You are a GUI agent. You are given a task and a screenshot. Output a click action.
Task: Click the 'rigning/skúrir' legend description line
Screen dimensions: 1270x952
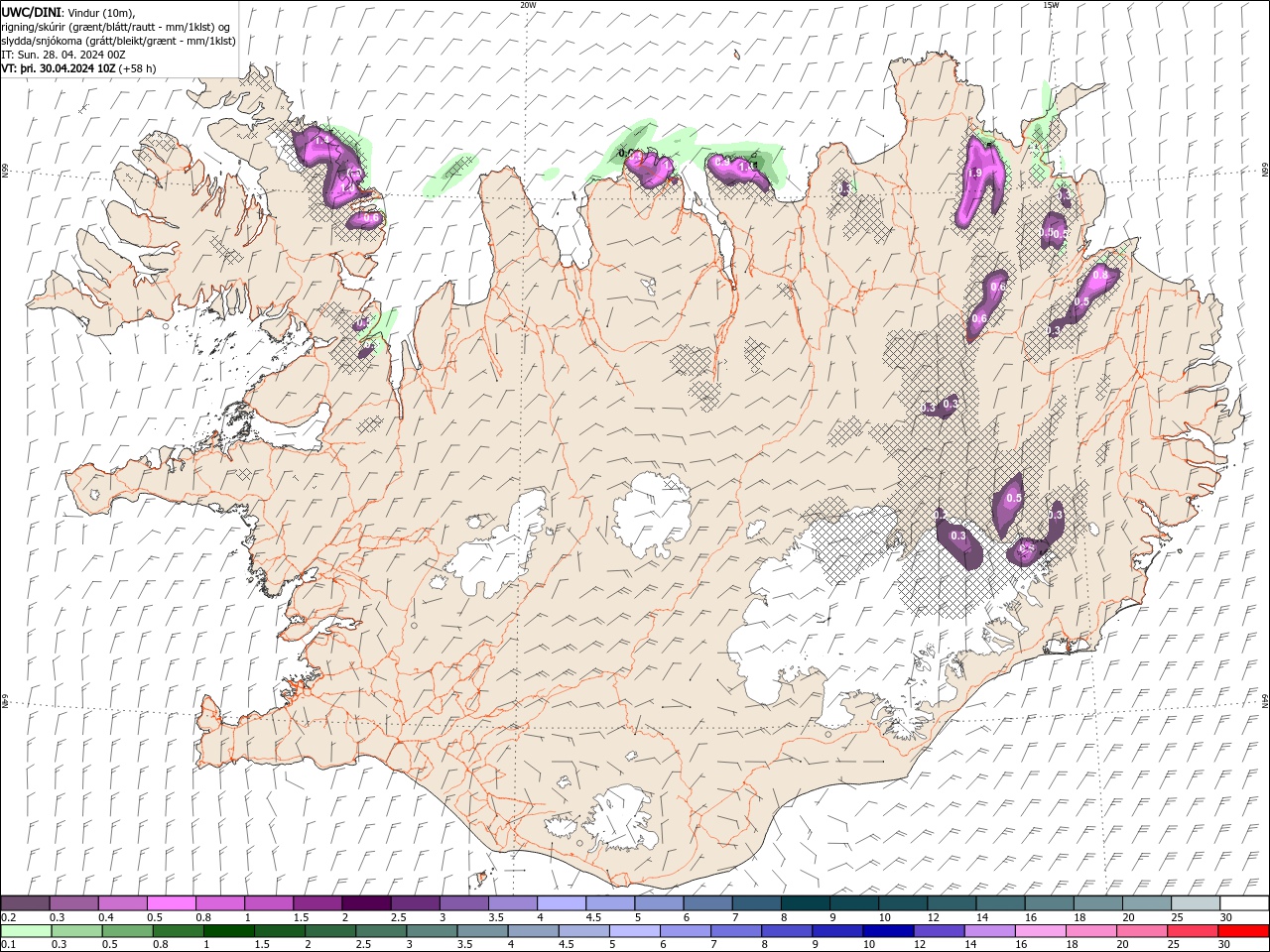[116, 27]
